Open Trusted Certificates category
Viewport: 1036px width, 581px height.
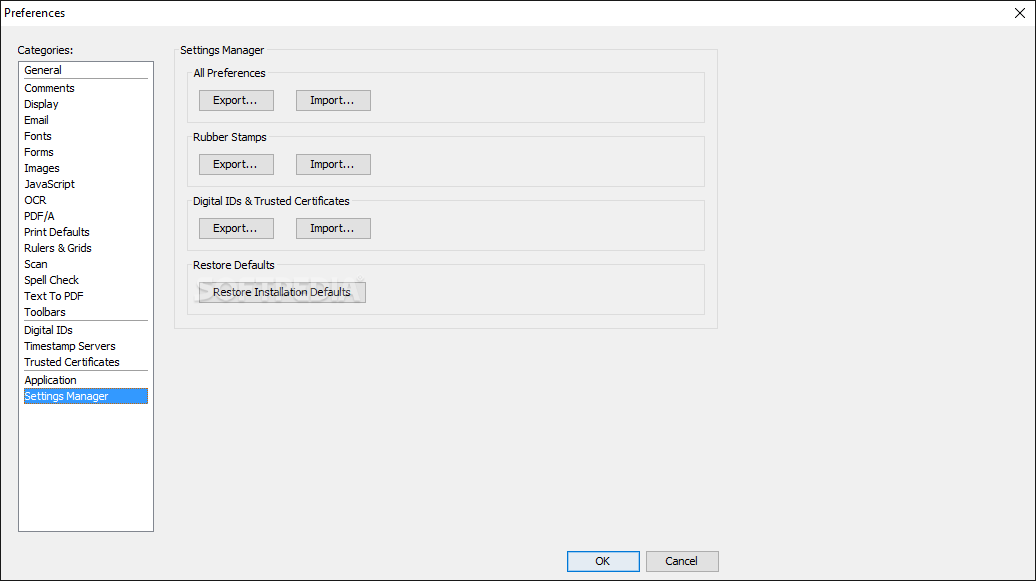click(86, 362)
